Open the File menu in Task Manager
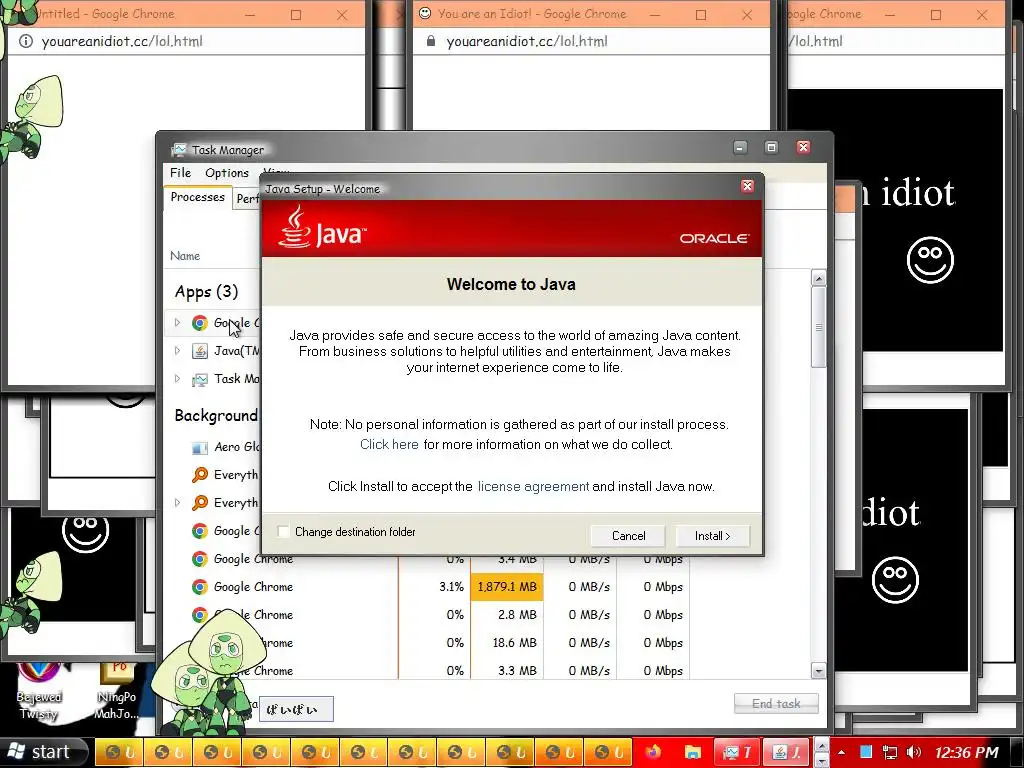Screen dimensions: 1024x768 tap(180, 172)
